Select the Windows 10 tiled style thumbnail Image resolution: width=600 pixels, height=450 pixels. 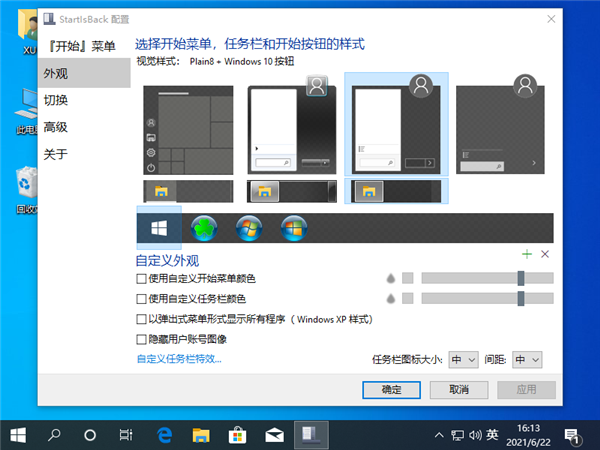(x=189, y=130)
